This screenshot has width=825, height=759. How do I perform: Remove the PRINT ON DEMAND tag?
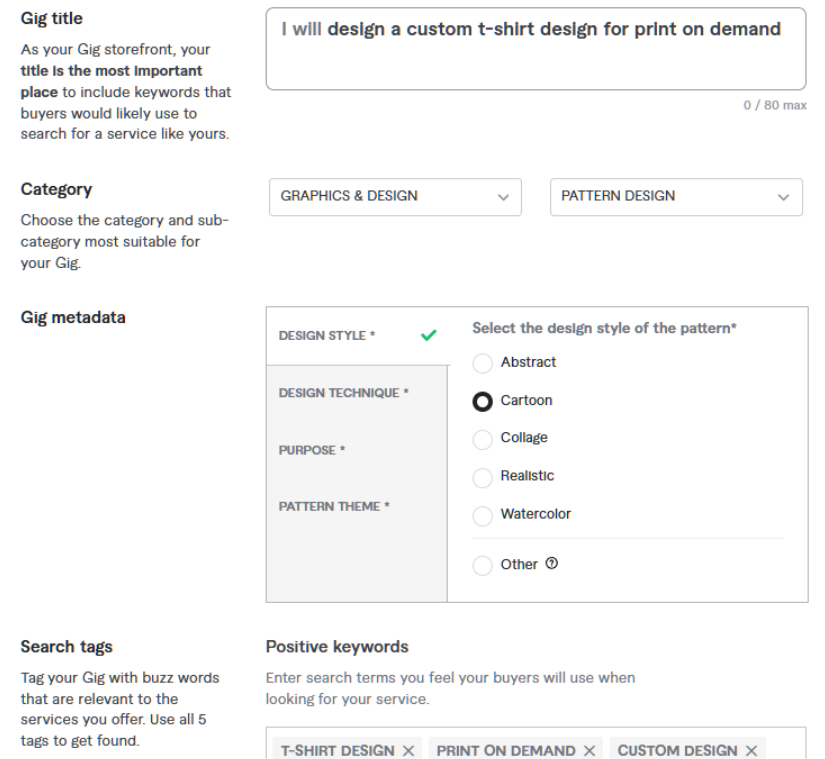589,751
